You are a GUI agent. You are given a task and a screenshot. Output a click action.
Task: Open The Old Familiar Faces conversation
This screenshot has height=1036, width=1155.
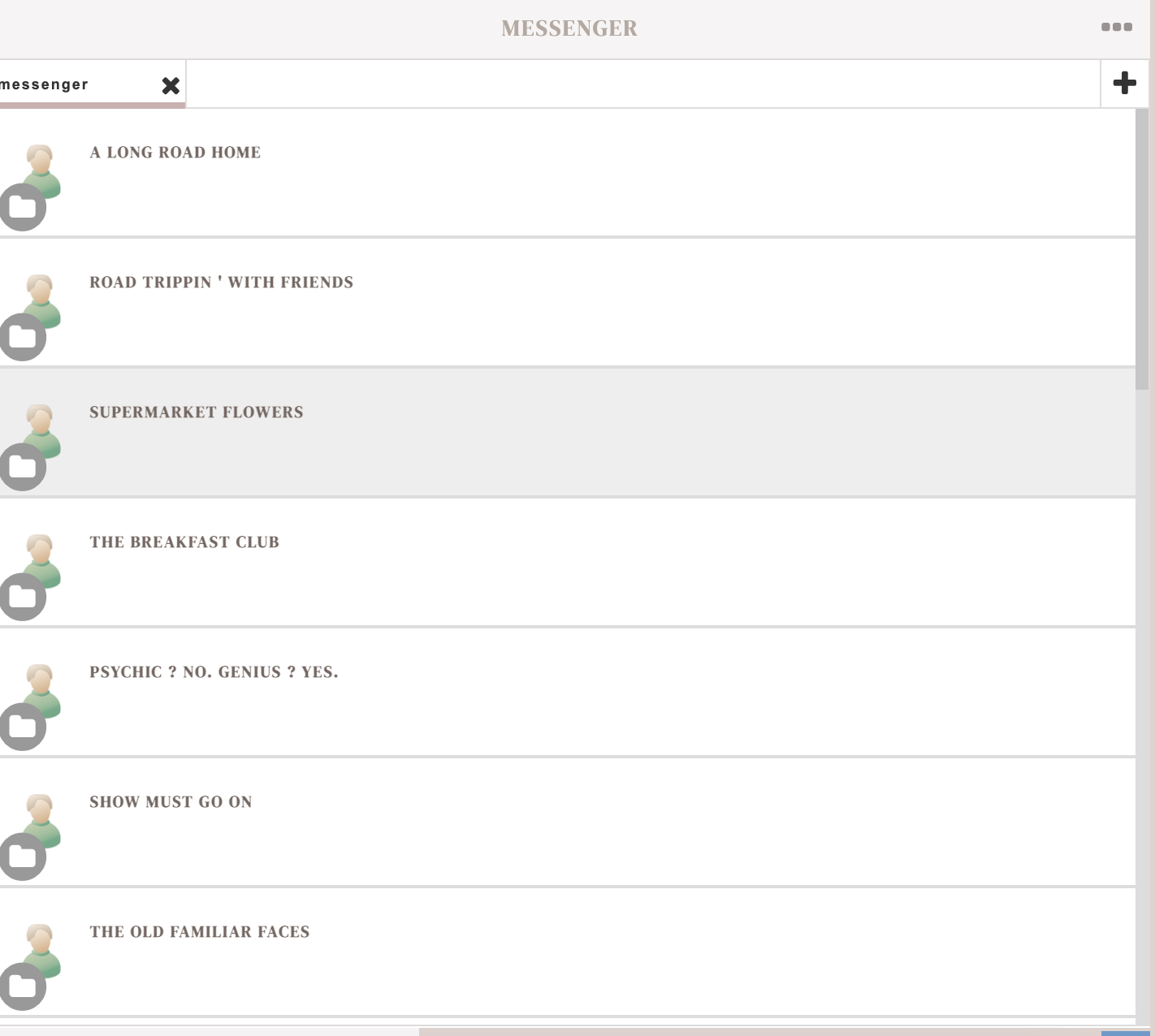click(x=568, y=952)
